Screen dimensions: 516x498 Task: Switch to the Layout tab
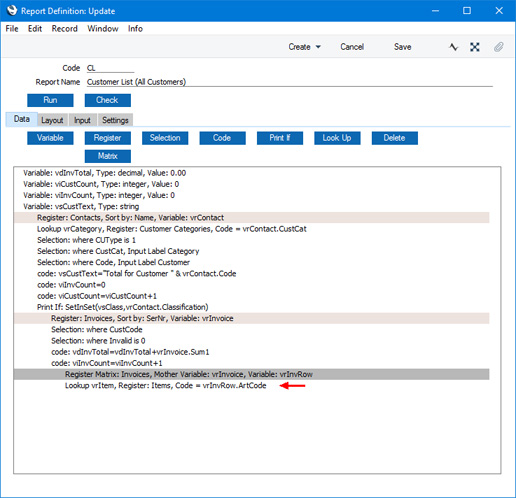[x=52, y=120]
